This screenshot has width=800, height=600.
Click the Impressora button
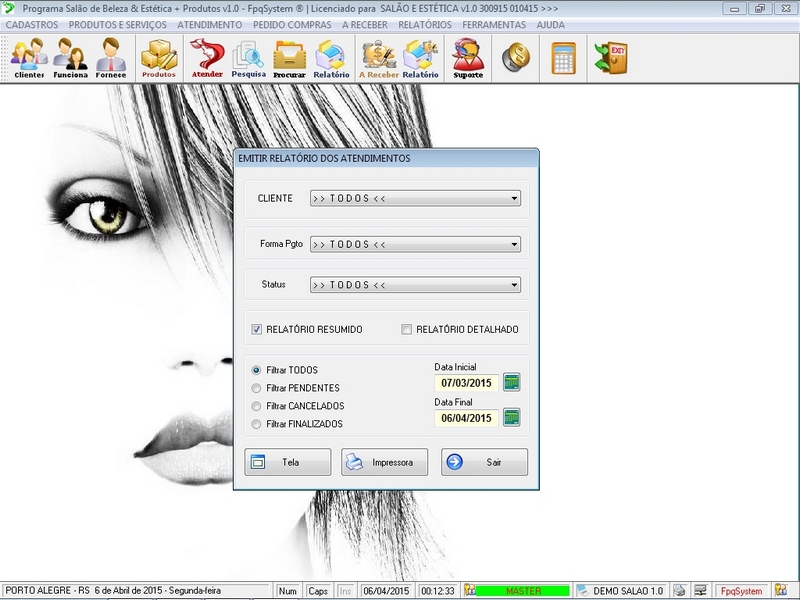(x=385, y=462)
